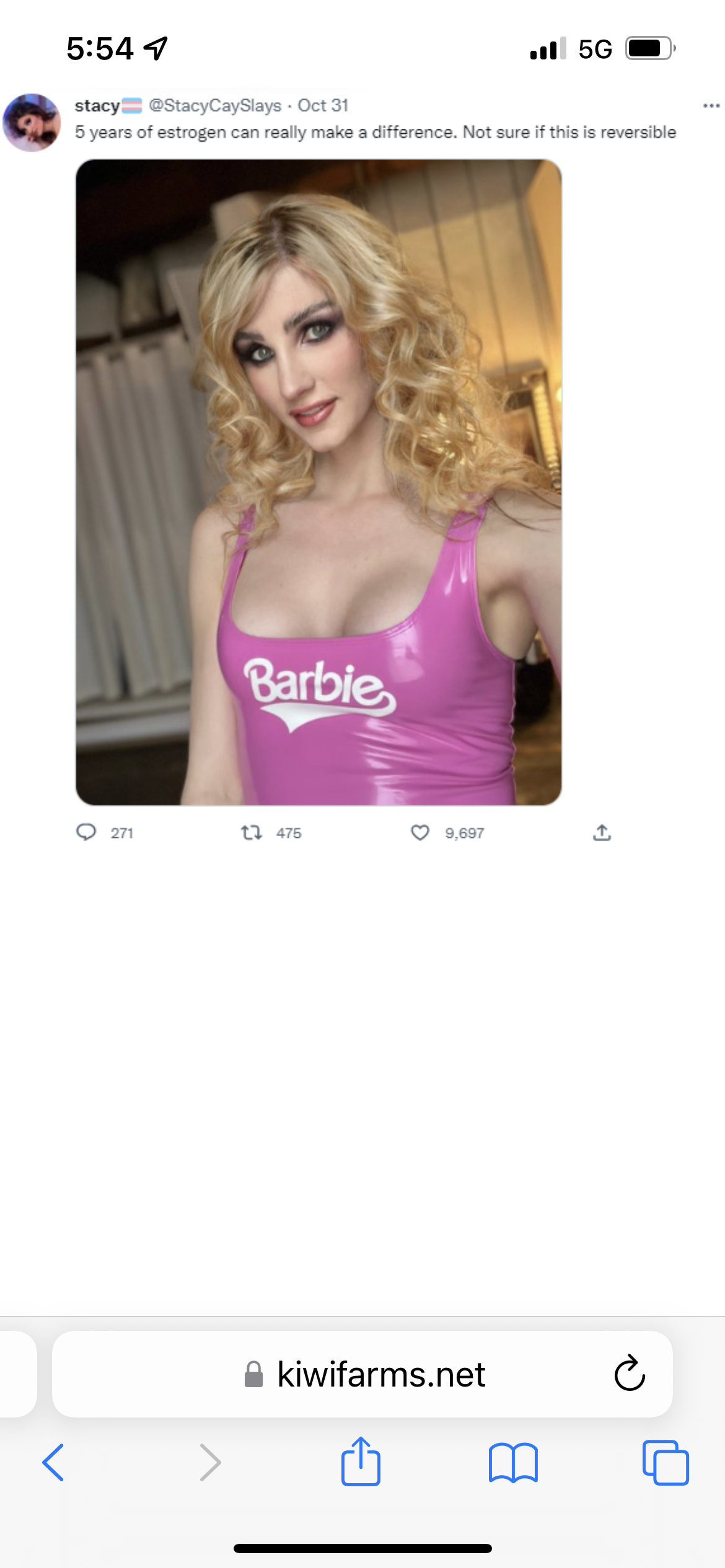Like the tweet with heart icon
The width and height of the screenshot is (725, 1568).
pos(420,832)
